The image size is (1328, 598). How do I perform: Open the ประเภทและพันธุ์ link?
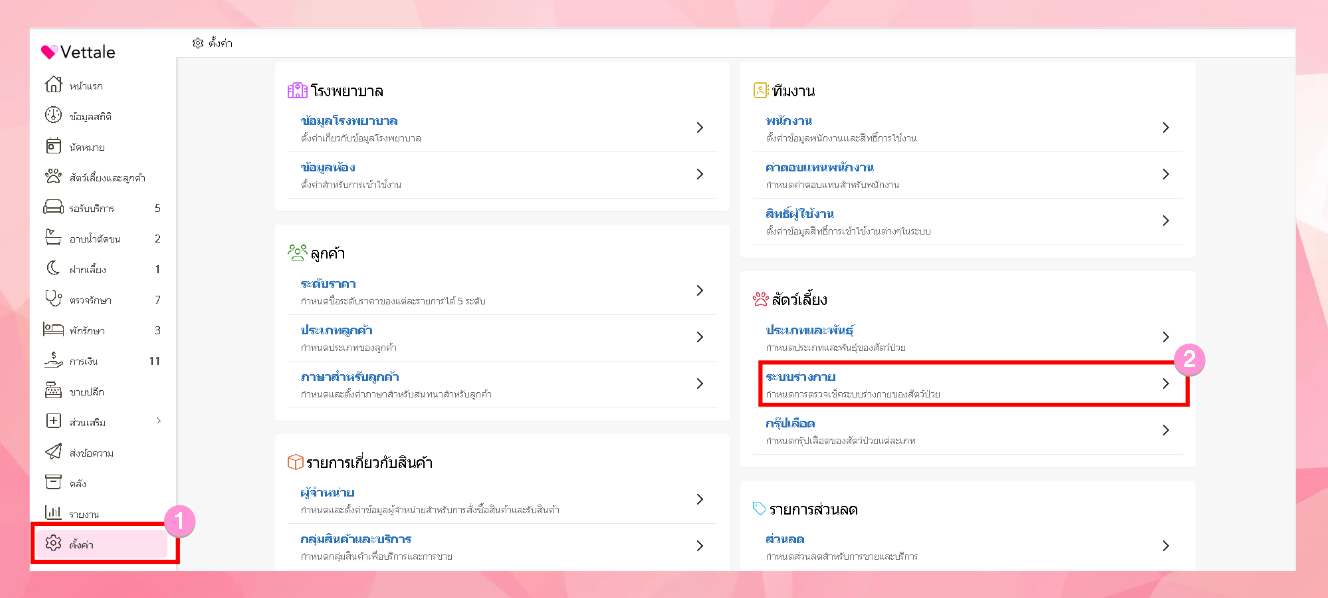click(x=810, y=330)
